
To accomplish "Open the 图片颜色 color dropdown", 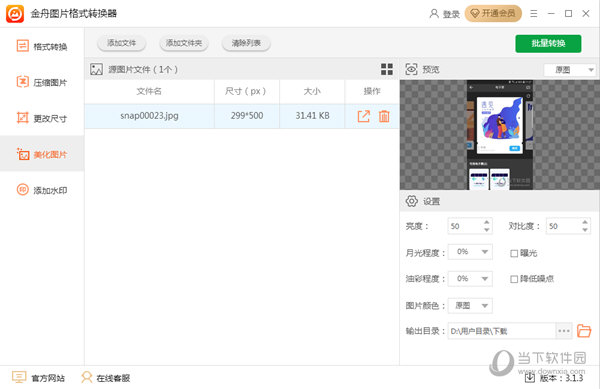I will click(x=484, y=306).
